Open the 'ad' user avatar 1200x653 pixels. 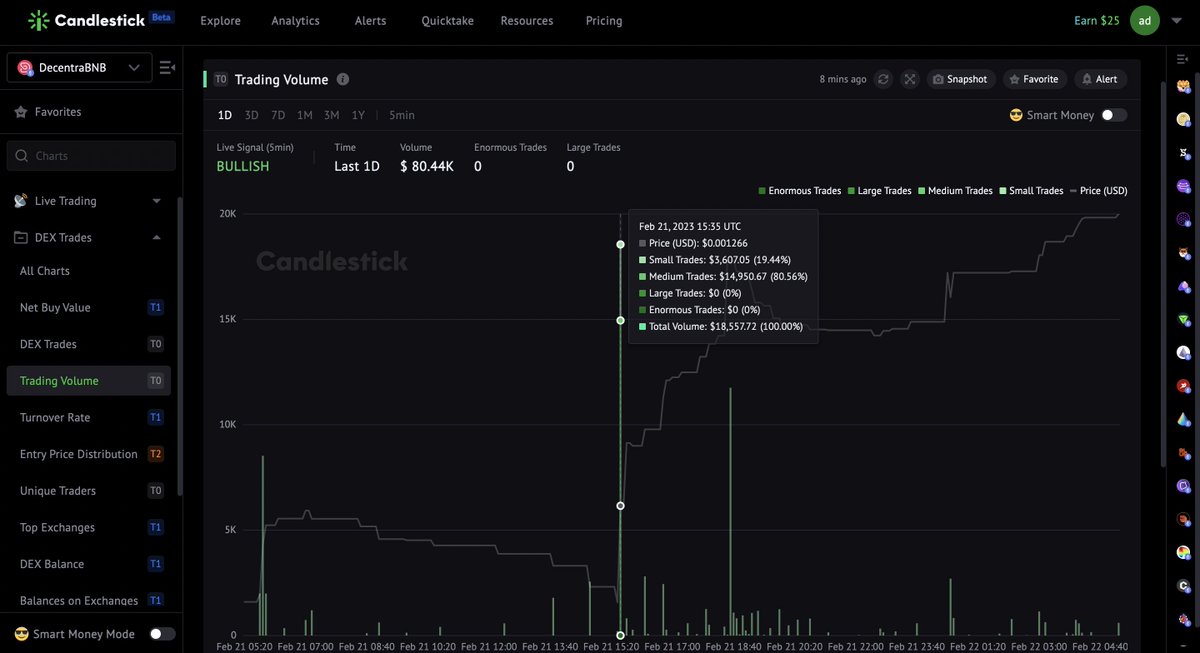pyautogui.click(x=1145, y=20)
